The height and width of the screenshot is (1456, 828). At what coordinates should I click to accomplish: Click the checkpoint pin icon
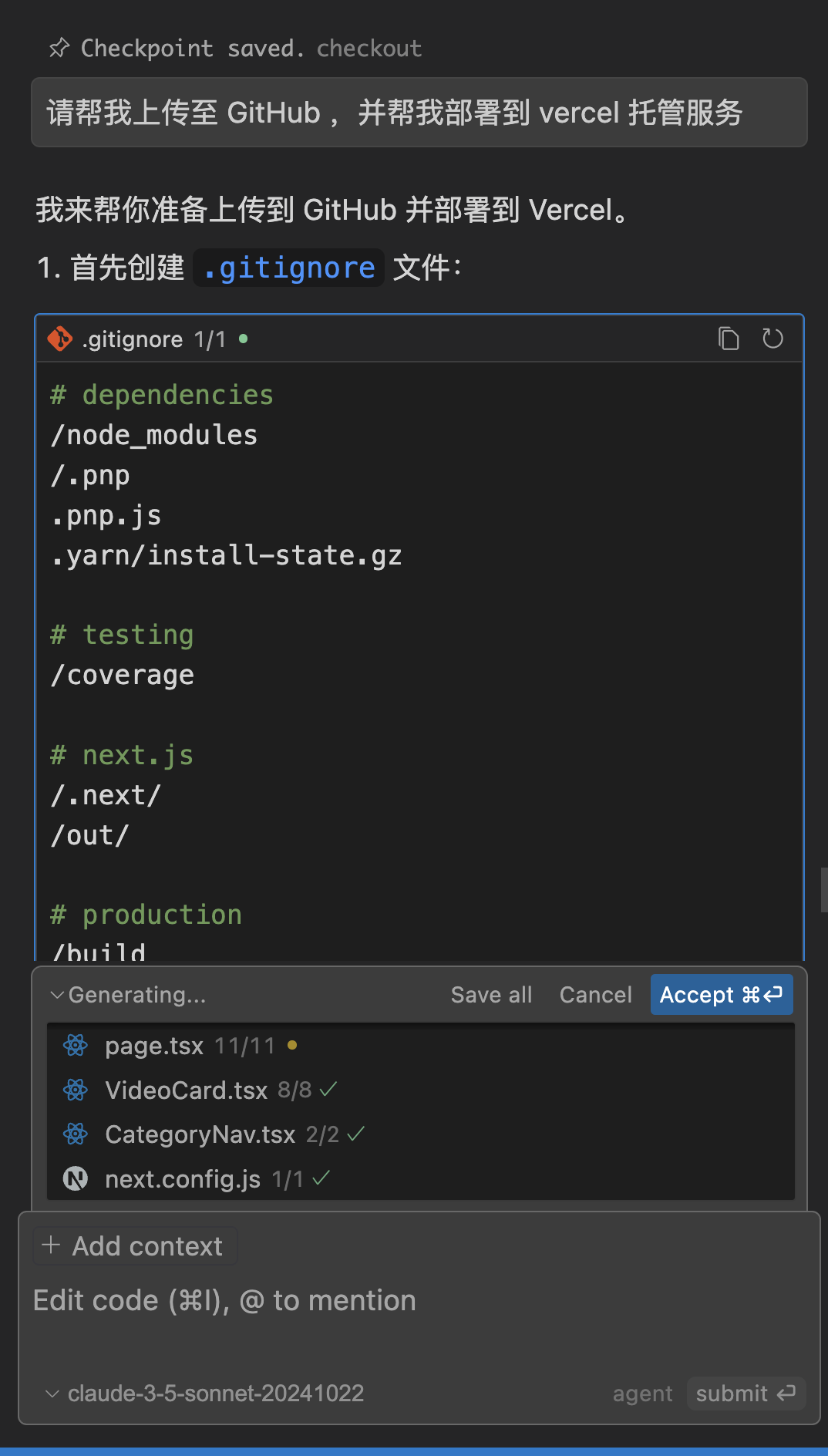point(59,48)
